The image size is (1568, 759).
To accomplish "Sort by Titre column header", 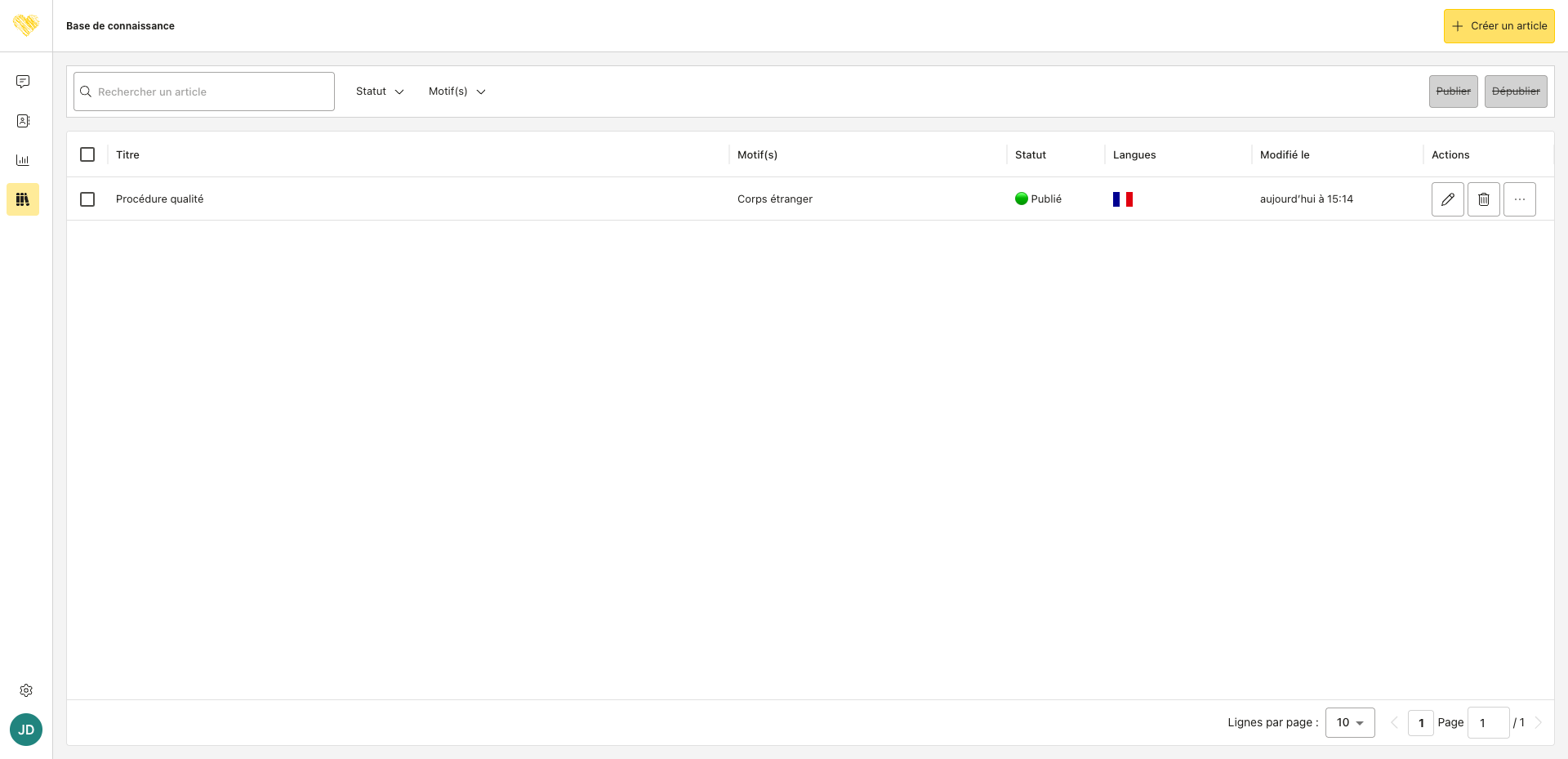I will [127, 154].
